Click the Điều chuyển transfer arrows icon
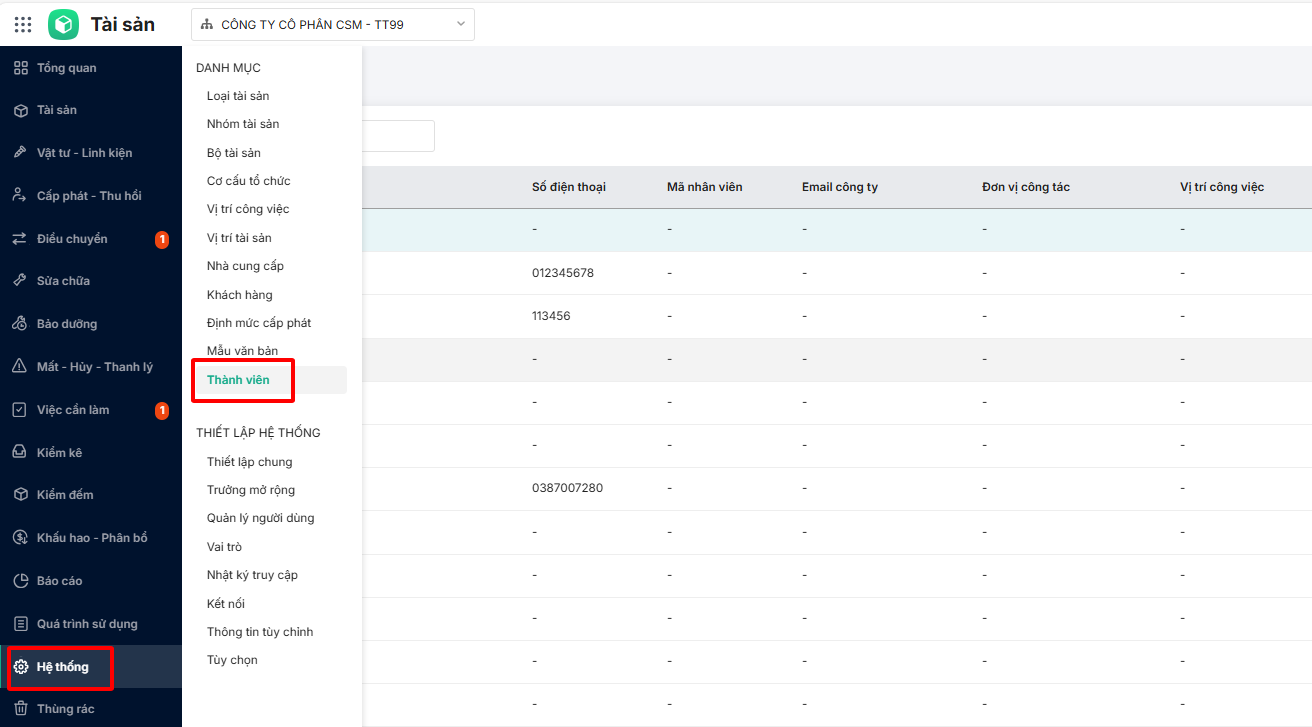This screenshot has height=727, width=1312. click(20, 239)
